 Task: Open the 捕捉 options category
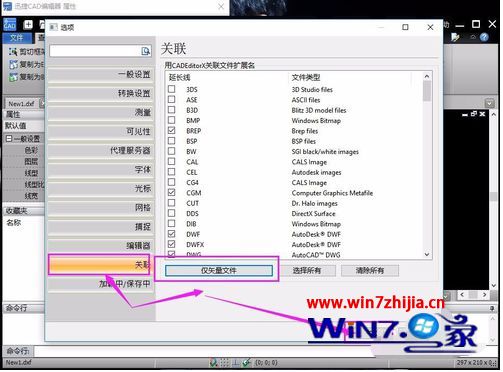pos(101,227)
